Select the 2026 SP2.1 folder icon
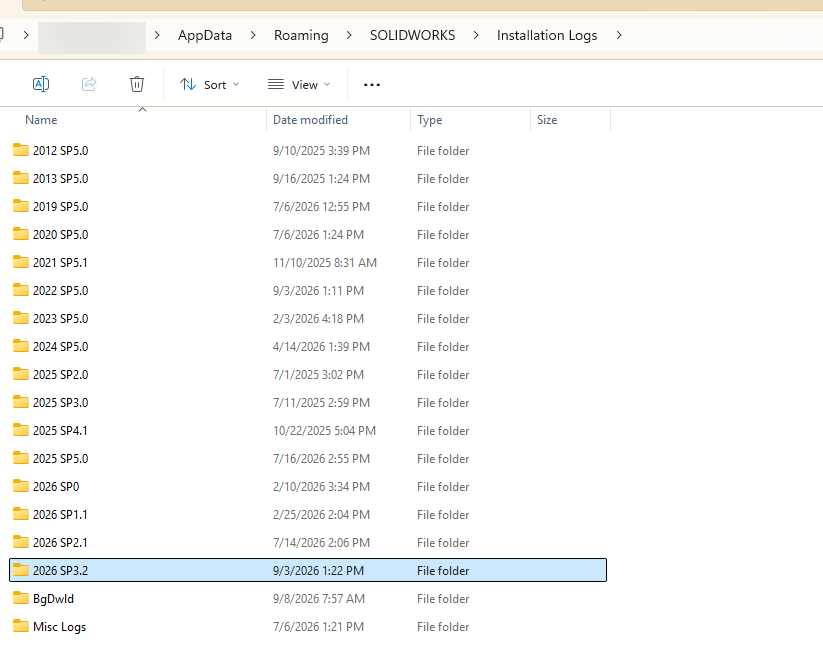 click(21, 542)
